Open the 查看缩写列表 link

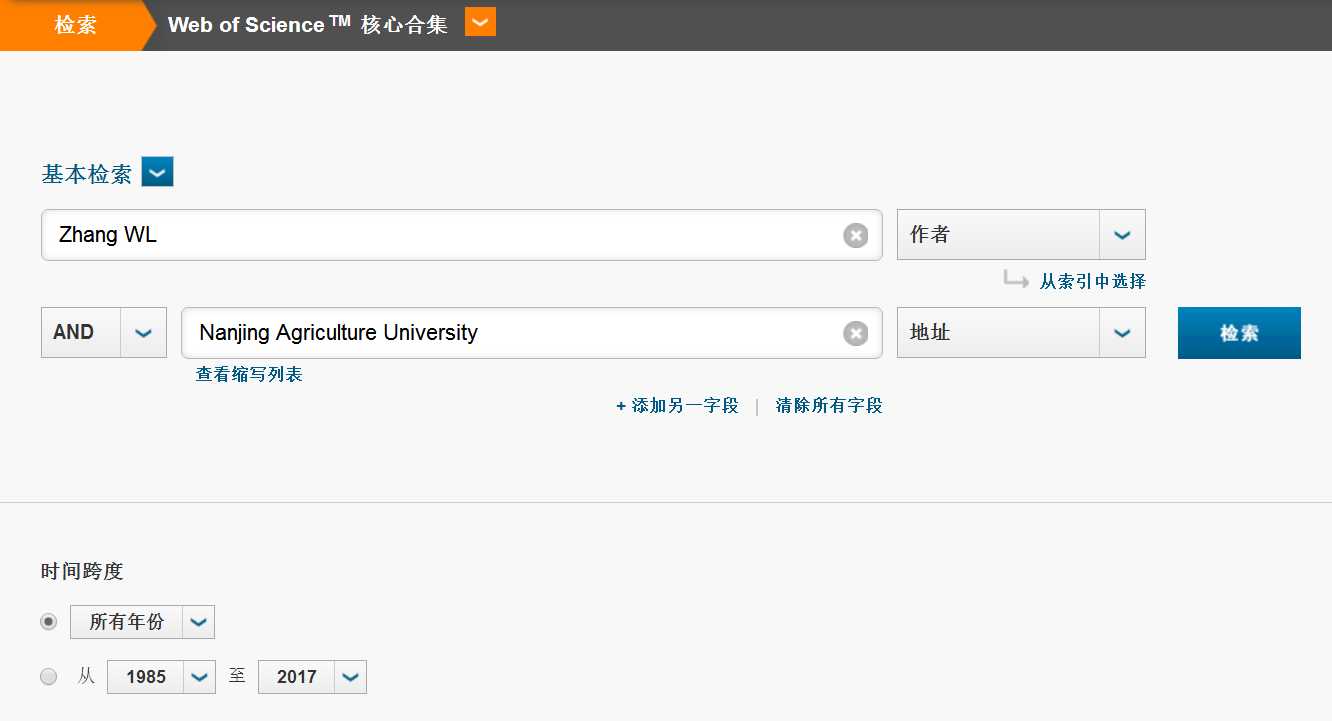(249, 375)
